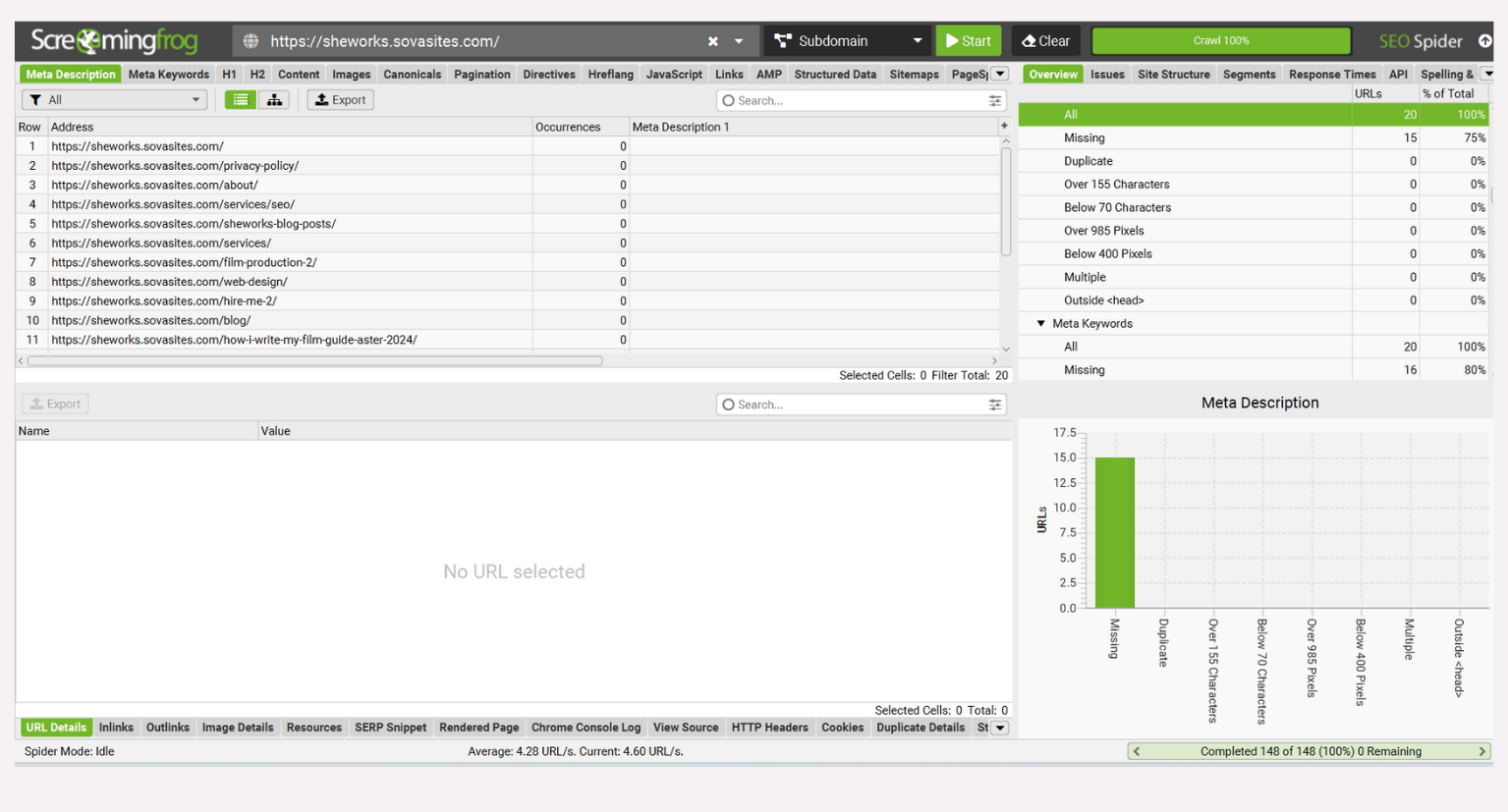The image size is (1508, 812).
Task: Sort by Address column header
Action: 290,127
